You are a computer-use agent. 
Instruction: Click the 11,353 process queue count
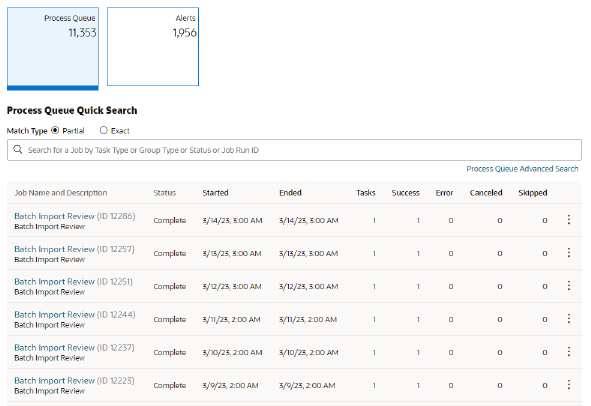(x=82, y=33)
